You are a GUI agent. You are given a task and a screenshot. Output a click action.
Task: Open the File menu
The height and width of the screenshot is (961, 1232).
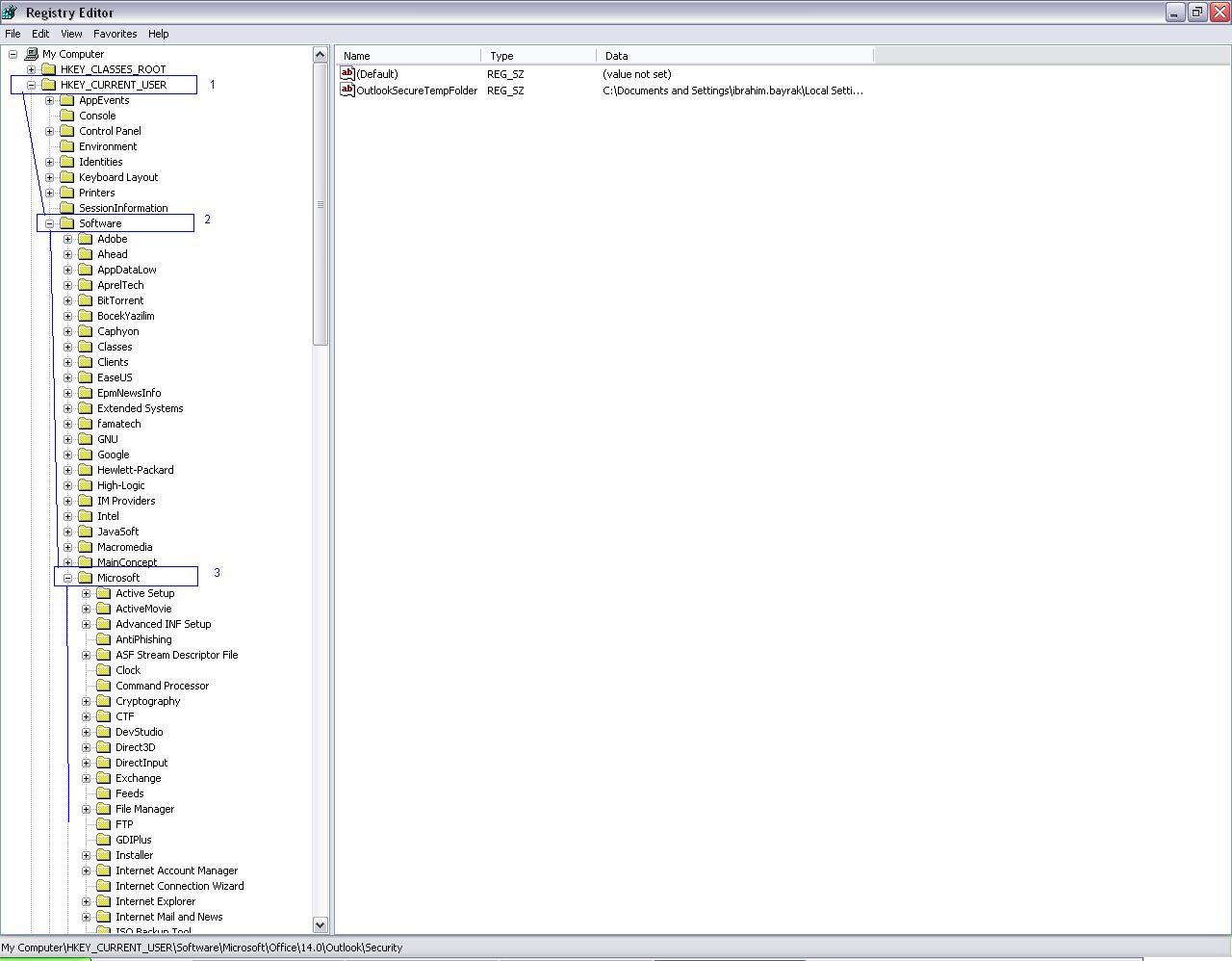[13, 34]
